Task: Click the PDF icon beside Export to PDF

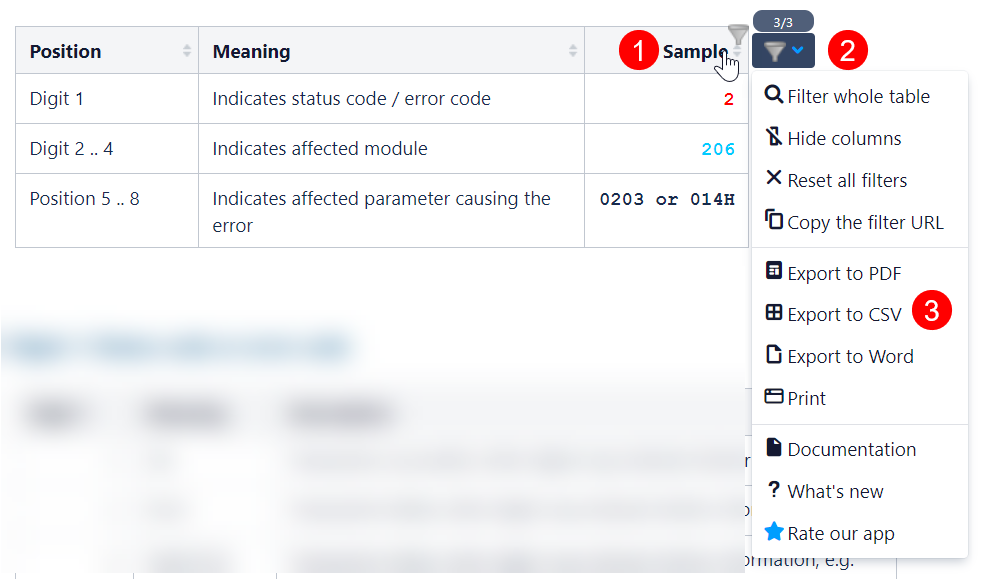Action: [x=773, y=271]
